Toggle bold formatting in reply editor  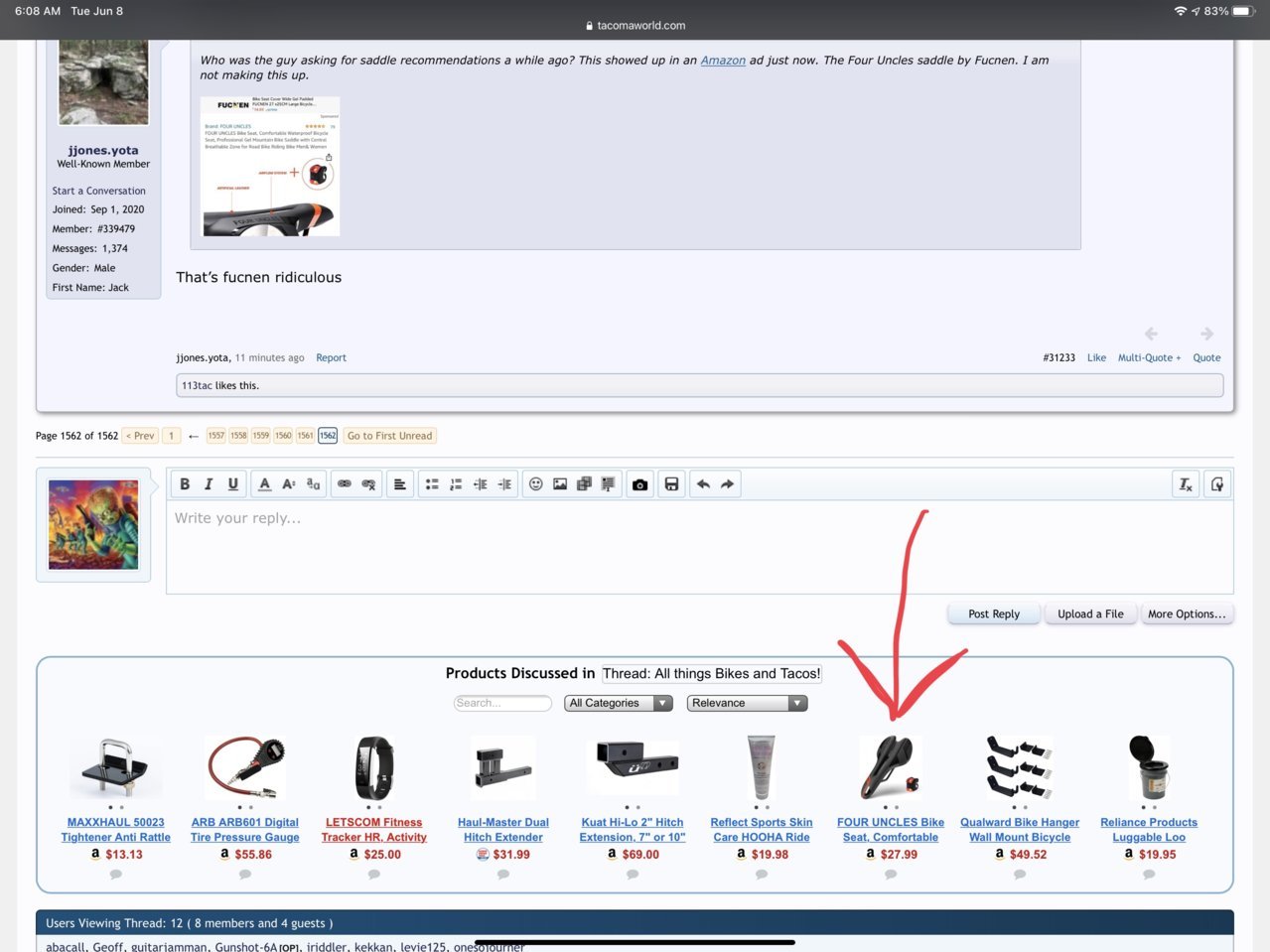(185, 484)
